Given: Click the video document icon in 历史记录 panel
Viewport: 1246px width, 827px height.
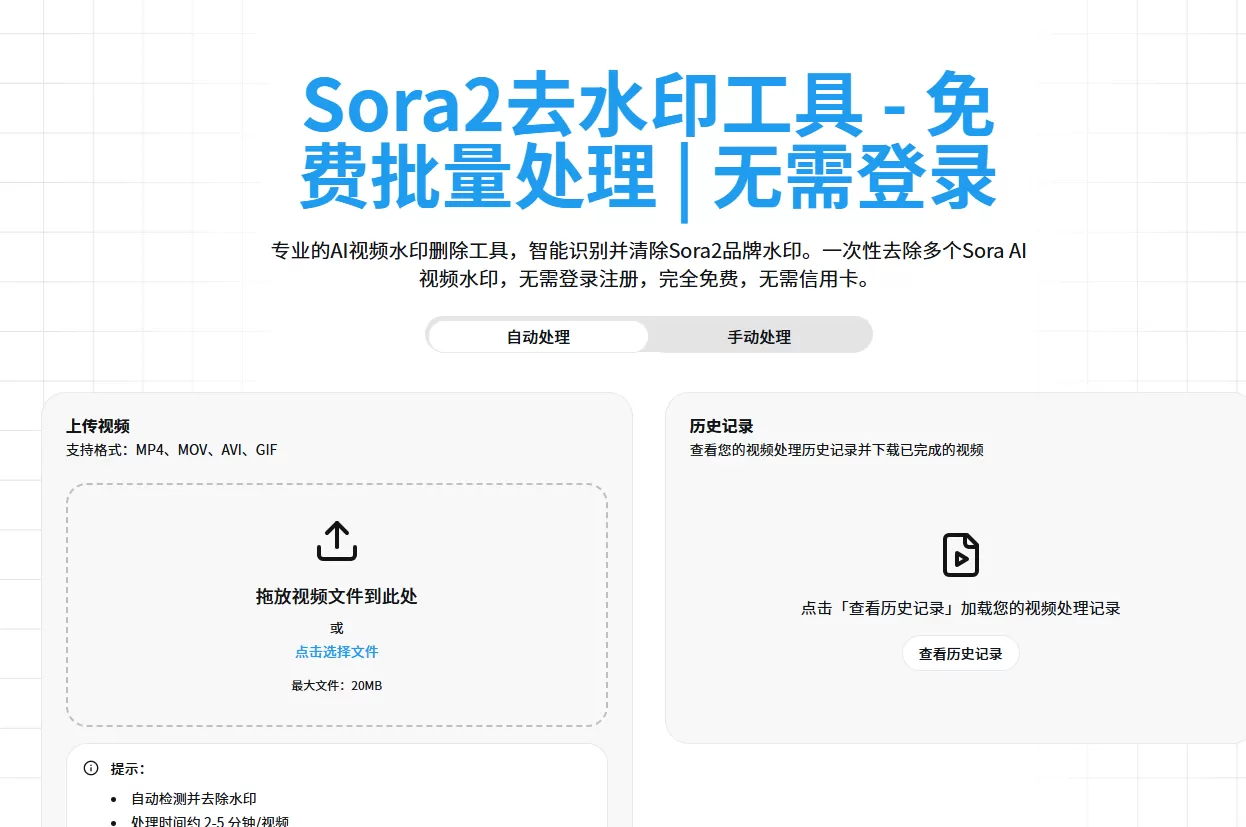Looking at the screenshot, I should click(x=960, y=555).
